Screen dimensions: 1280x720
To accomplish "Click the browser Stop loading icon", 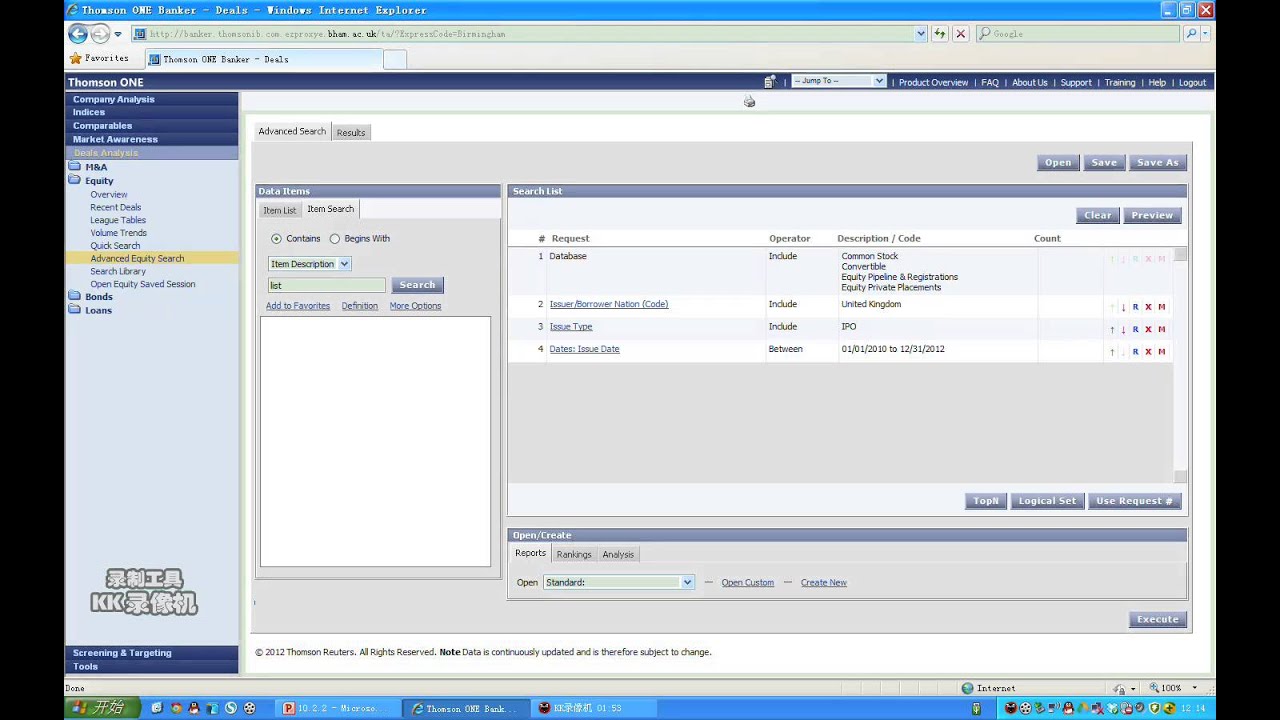I will pos(961,34).
